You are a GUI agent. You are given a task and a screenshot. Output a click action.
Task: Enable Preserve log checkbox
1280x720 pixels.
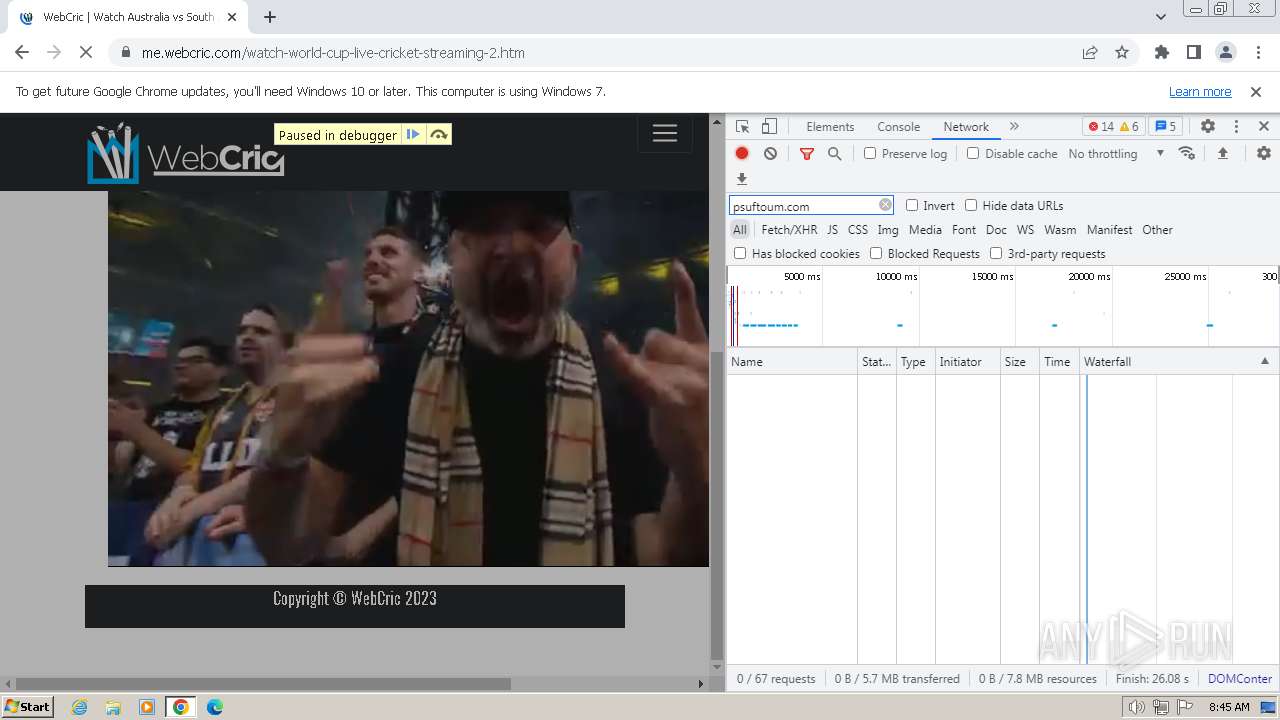click(870, 153)
